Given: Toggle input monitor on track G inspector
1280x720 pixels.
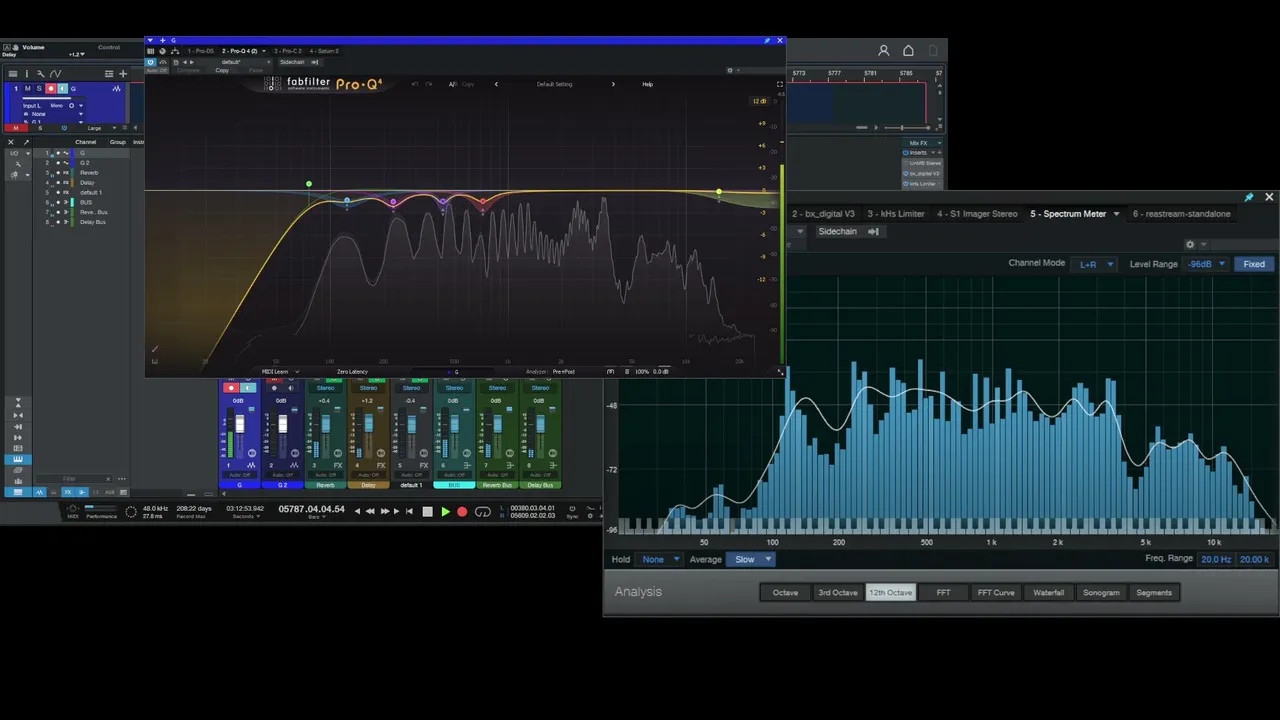Looking at the screenshot, I should click(x=62, y=89).
